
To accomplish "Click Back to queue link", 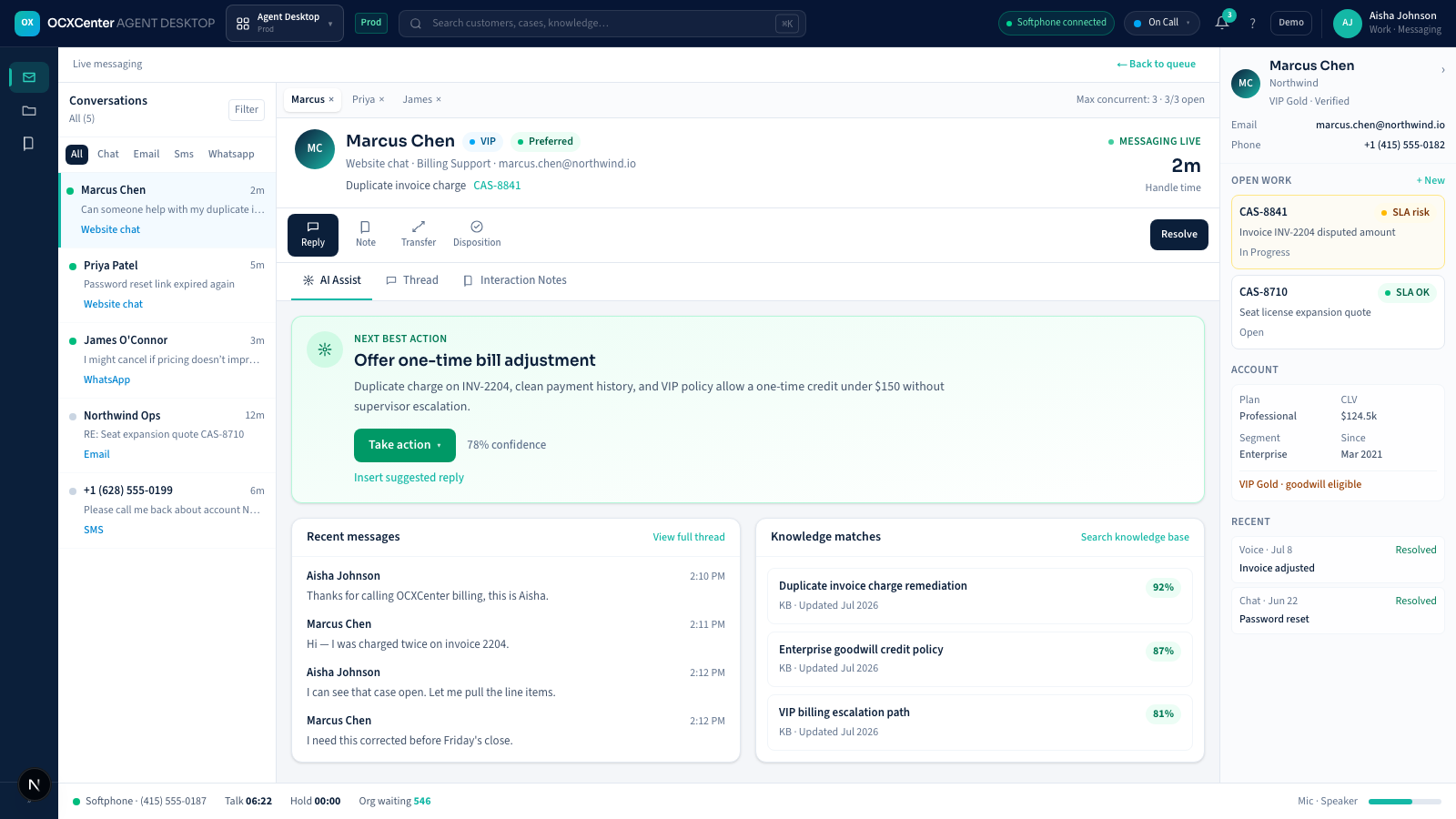I will tap(1157, 64).
